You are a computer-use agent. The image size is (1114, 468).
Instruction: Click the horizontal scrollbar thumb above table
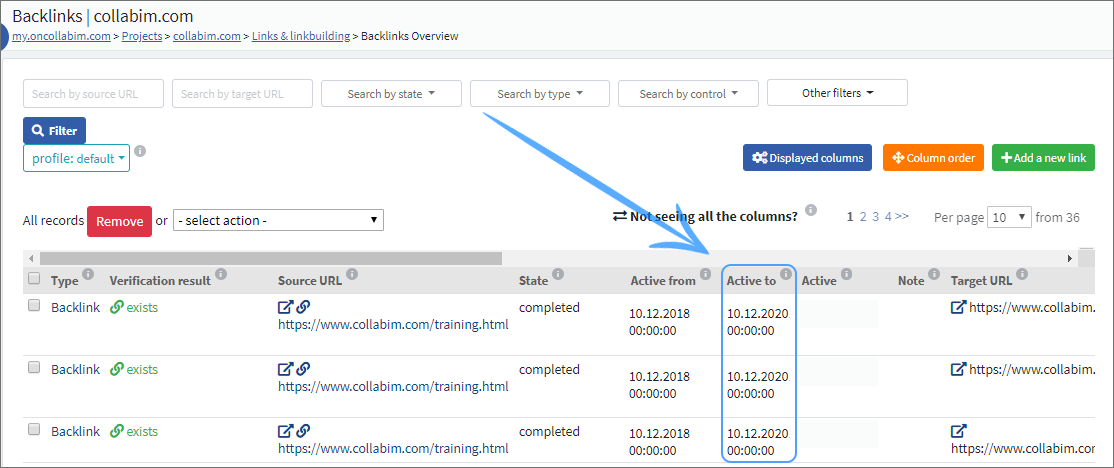tap(271, 259)
